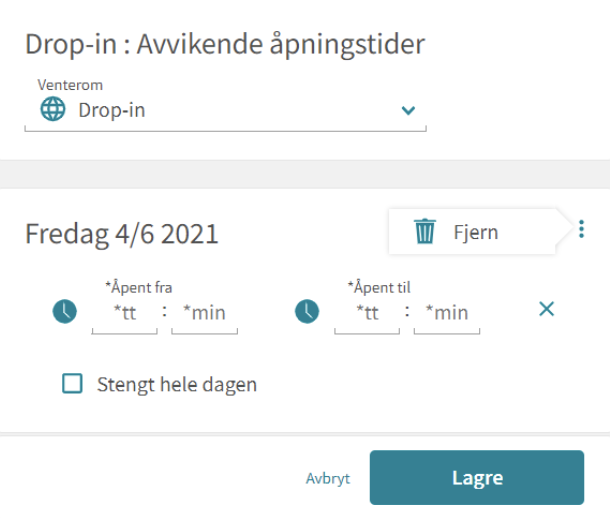610x518 pixels.
Task: Click the clock icon for Åpent til
Action: tap(307, 311)
